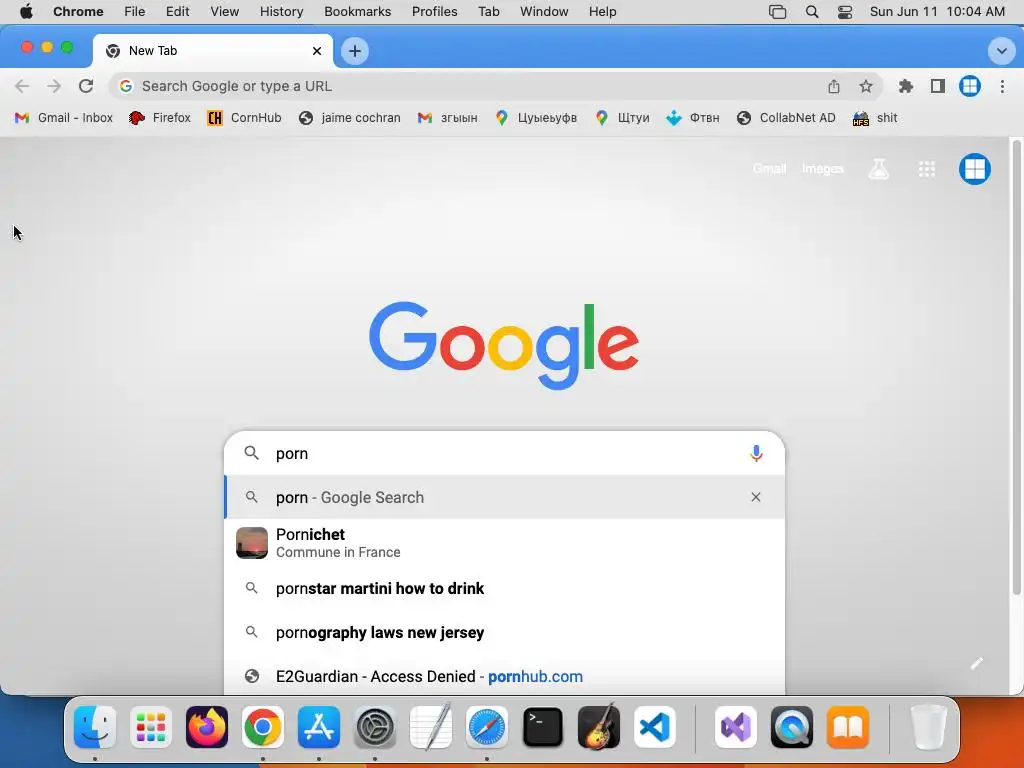Expand the tab search dropdown arrow
Image resolution: width=1024 pixels, height=768 pixels.
point(1001,51)
